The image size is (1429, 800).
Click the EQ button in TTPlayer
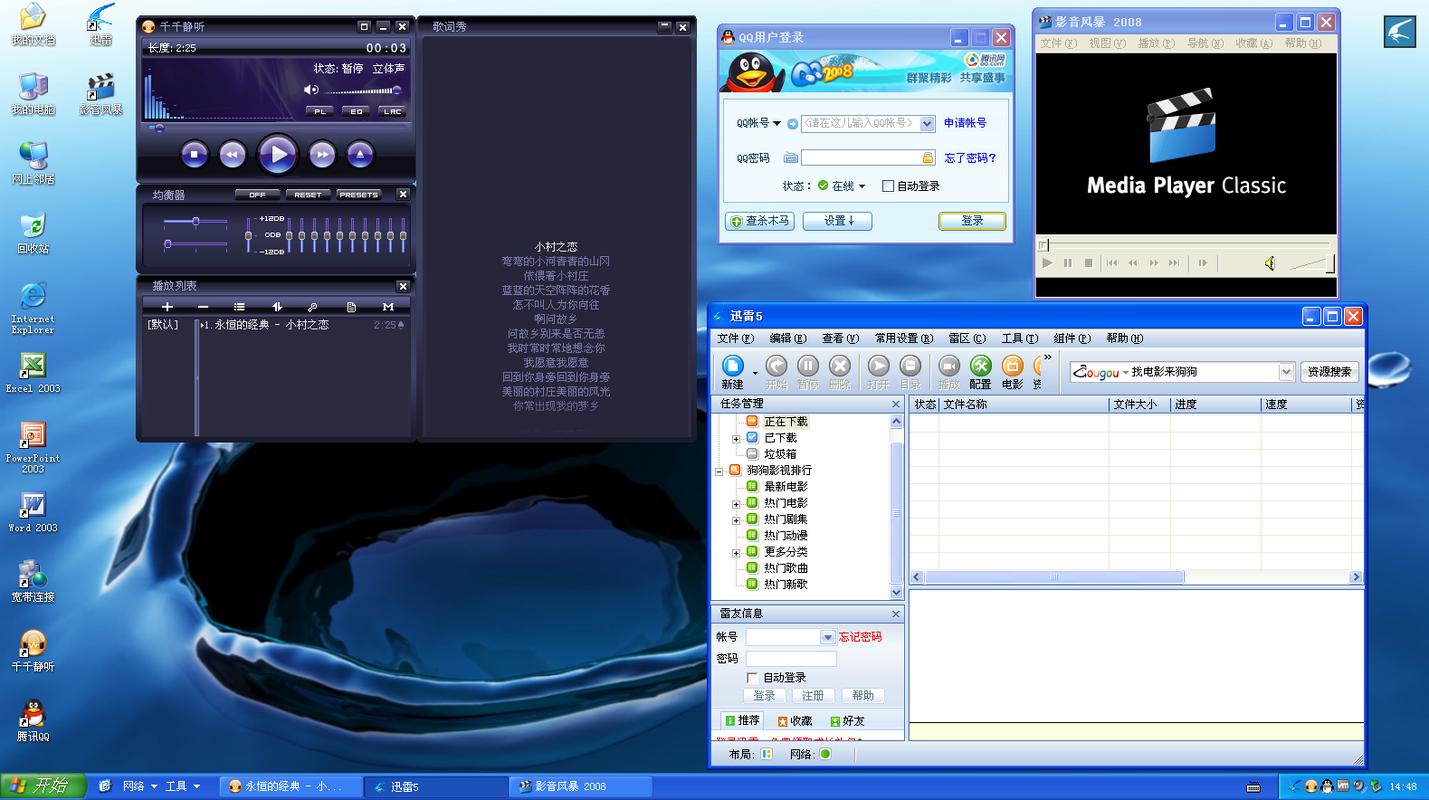click(x=356, y=111)
